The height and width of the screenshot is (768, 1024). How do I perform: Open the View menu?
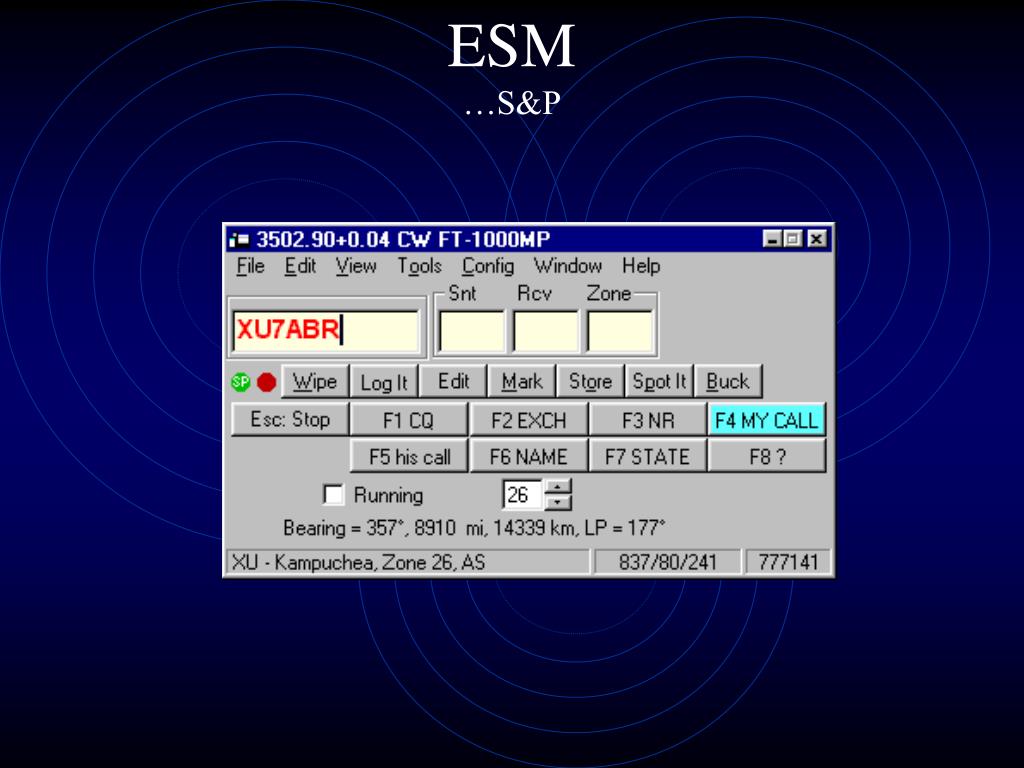click(356, 266)
